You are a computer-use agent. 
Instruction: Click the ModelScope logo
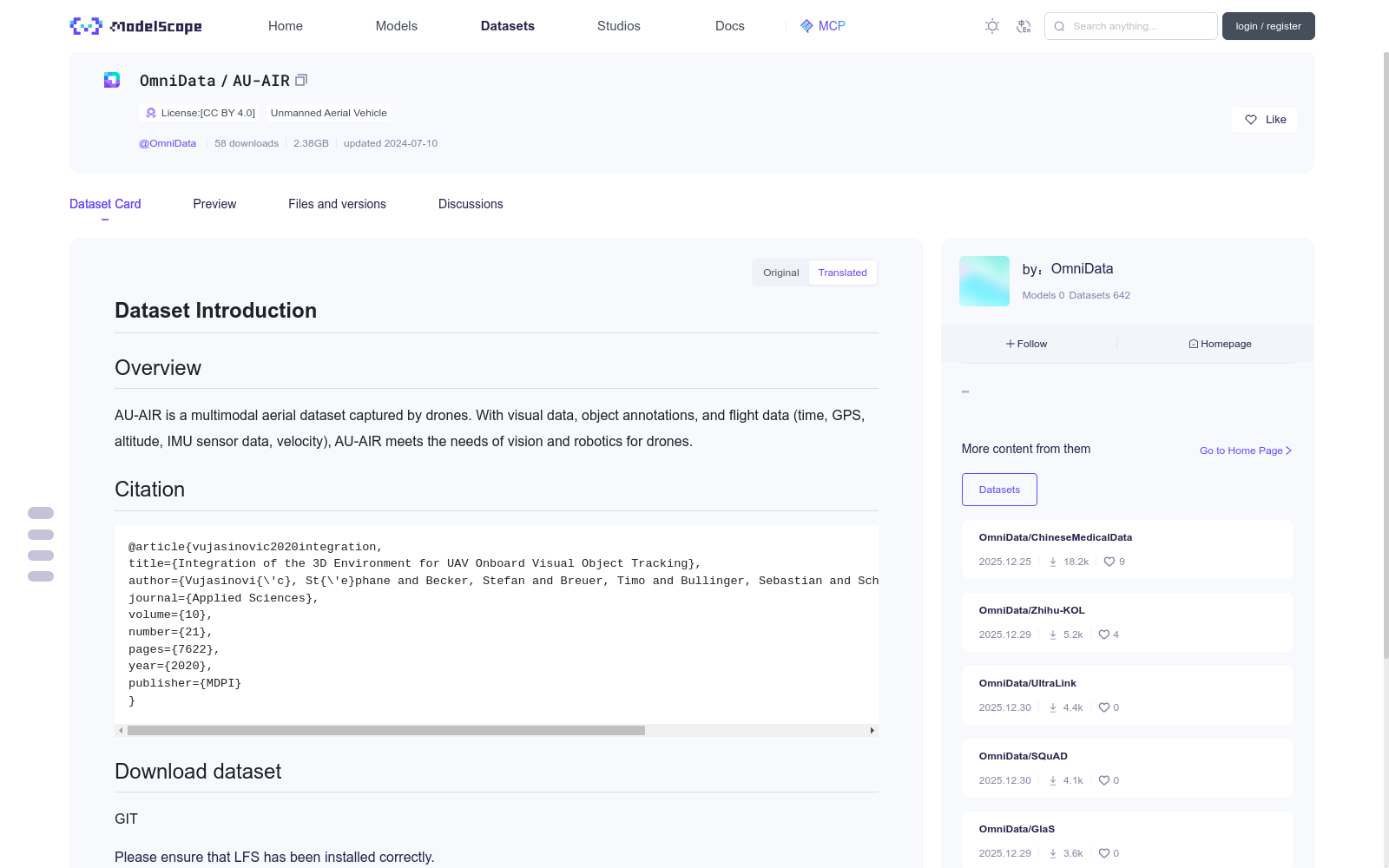(x=135, y=26)
